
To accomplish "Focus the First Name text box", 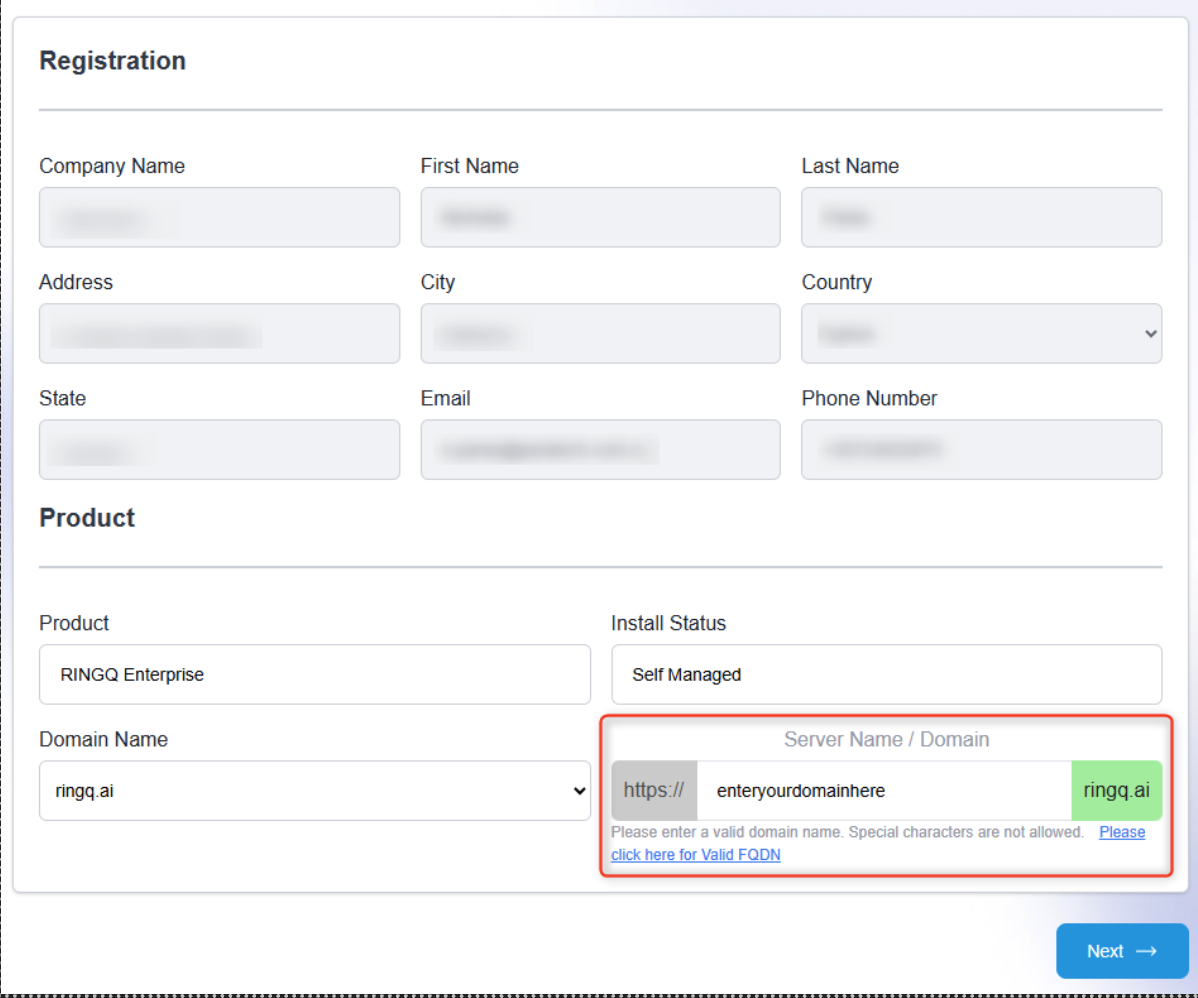I will pyautogui.click(x=600, y=217).
